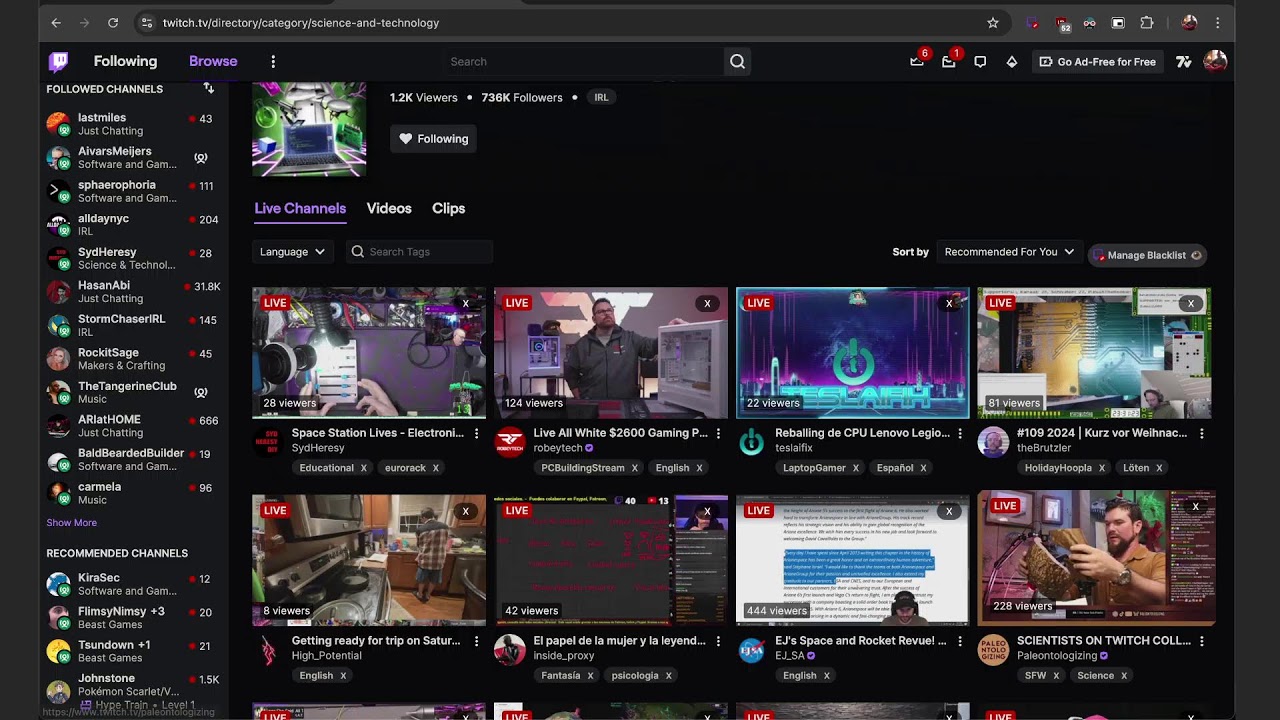Screen dimensions: 1280x720
Task: Open HasanAbi channel in sidebar
Action: [x=132, y=292]
